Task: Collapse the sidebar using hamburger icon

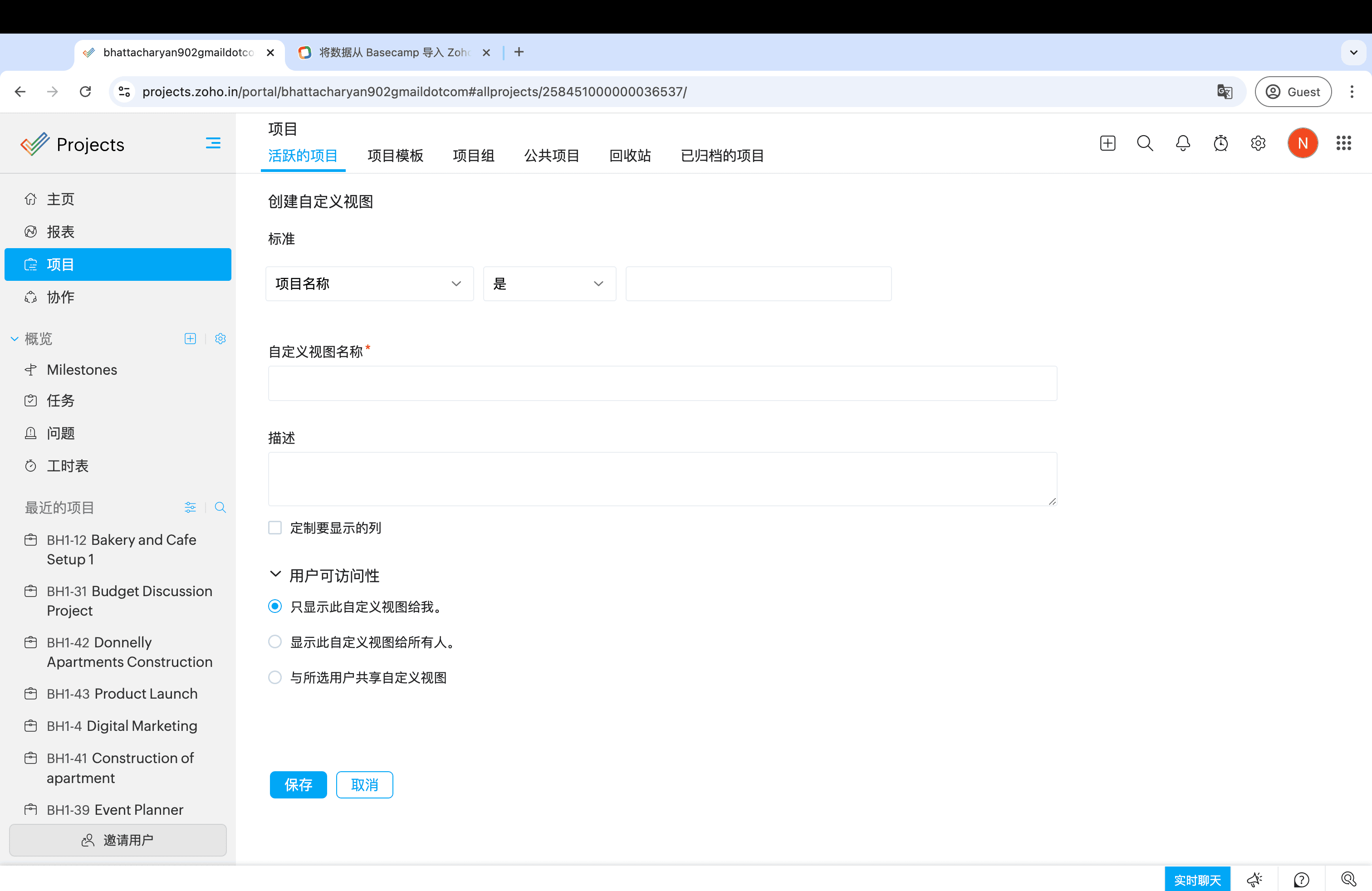Action: (x=213, y=143)
